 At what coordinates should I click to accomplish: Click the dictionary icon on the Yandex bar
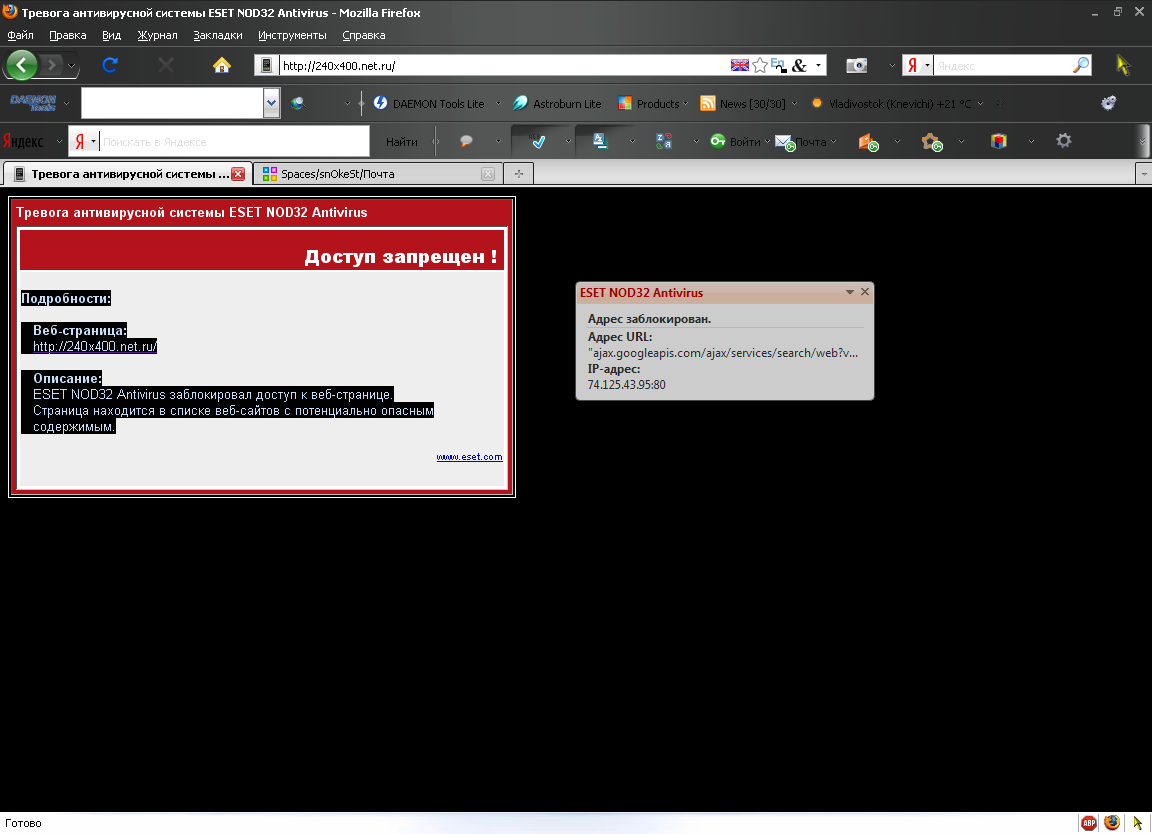coord(600,141)
